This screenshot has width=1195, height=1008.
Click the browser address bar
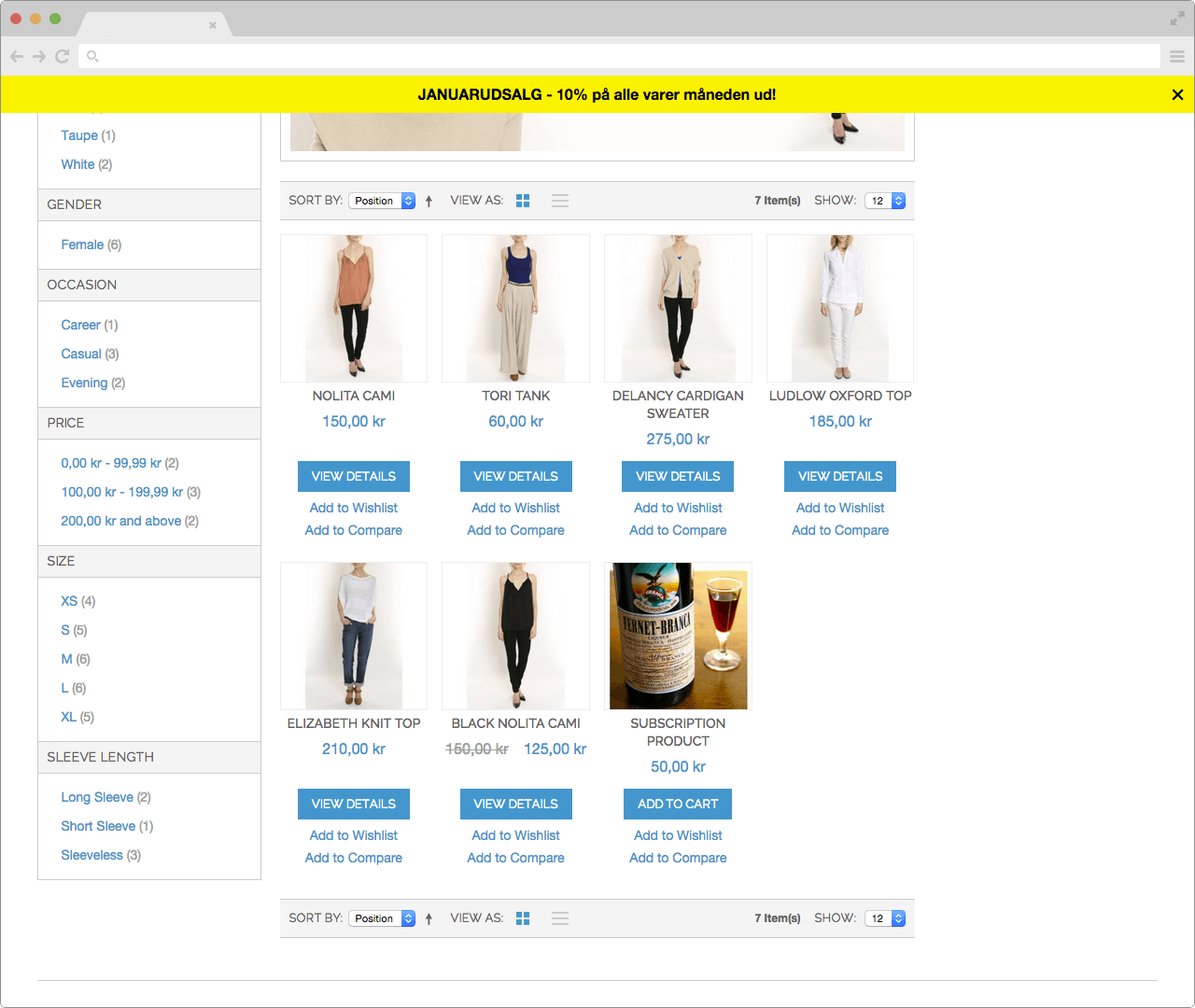coord(616,56)
